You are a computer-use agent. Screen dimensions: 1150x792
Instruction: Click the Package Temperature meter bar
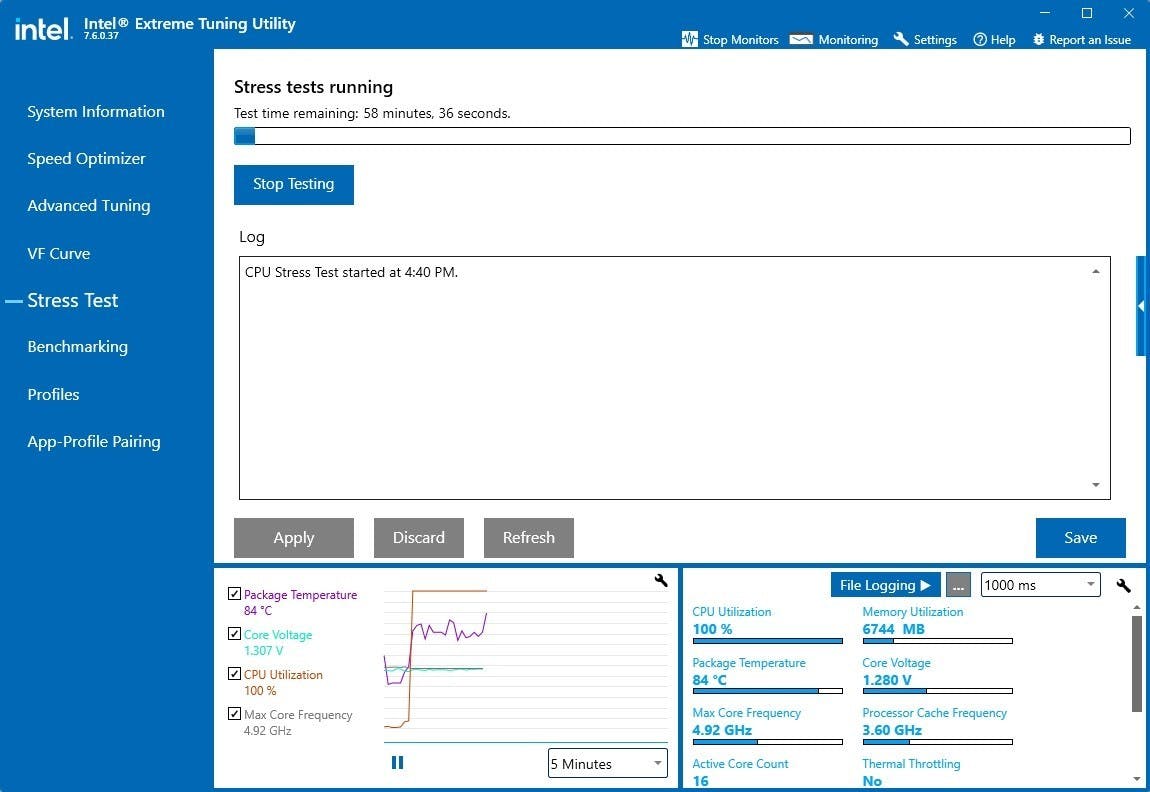[x=767, y=691]
